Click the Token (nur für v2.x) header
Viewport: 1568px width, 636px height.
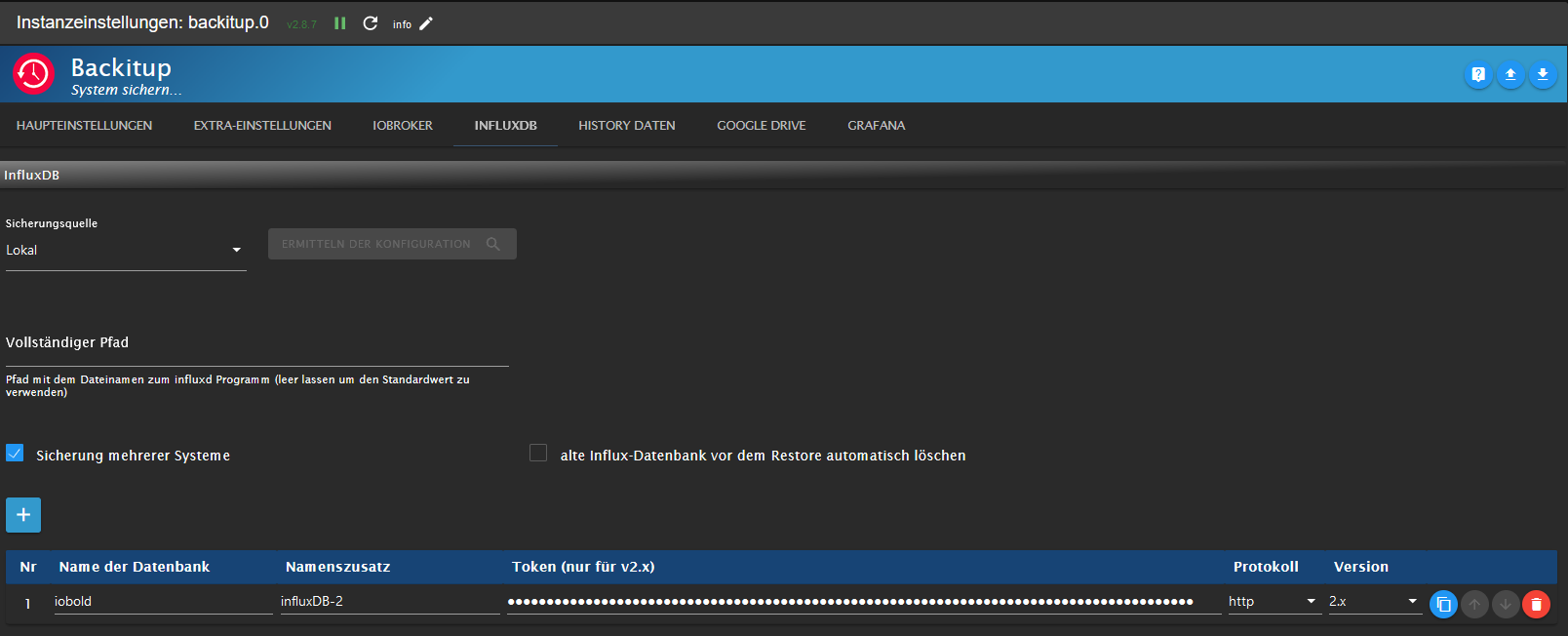click(583, 567)
